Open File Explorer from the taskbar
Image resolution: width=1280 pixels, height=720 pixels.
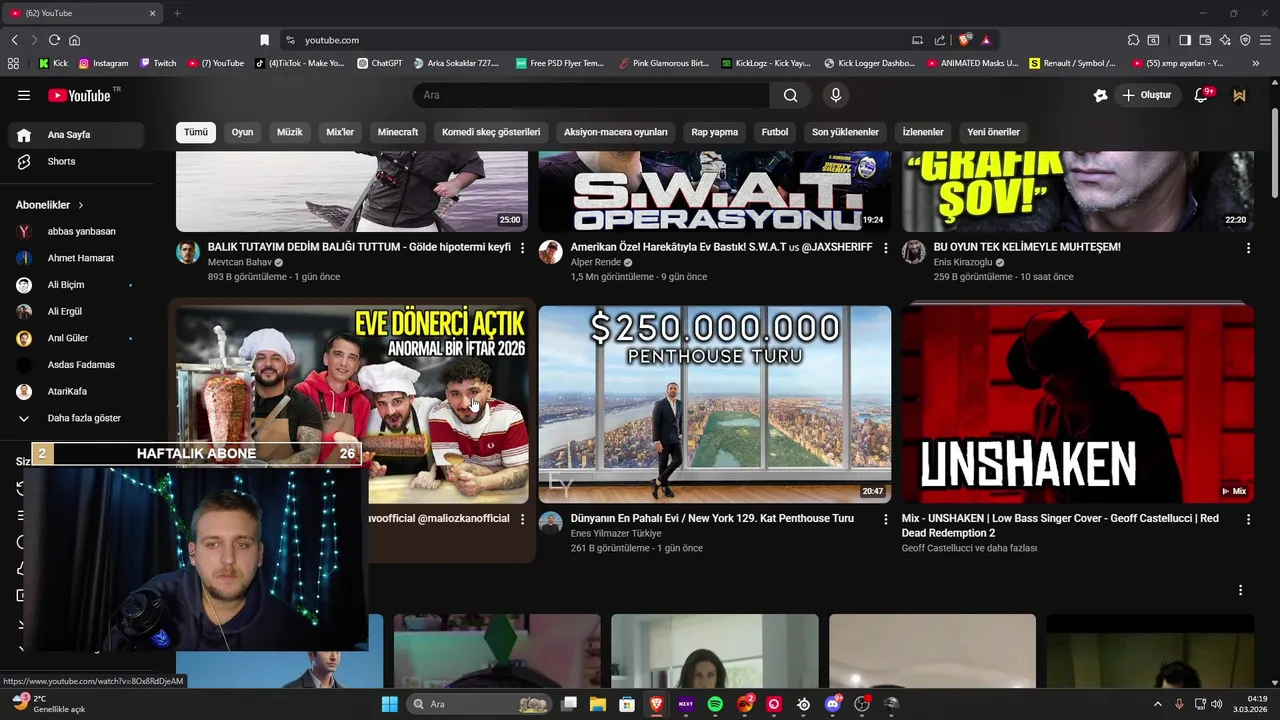pyautogui.click(x=598, y=704)
